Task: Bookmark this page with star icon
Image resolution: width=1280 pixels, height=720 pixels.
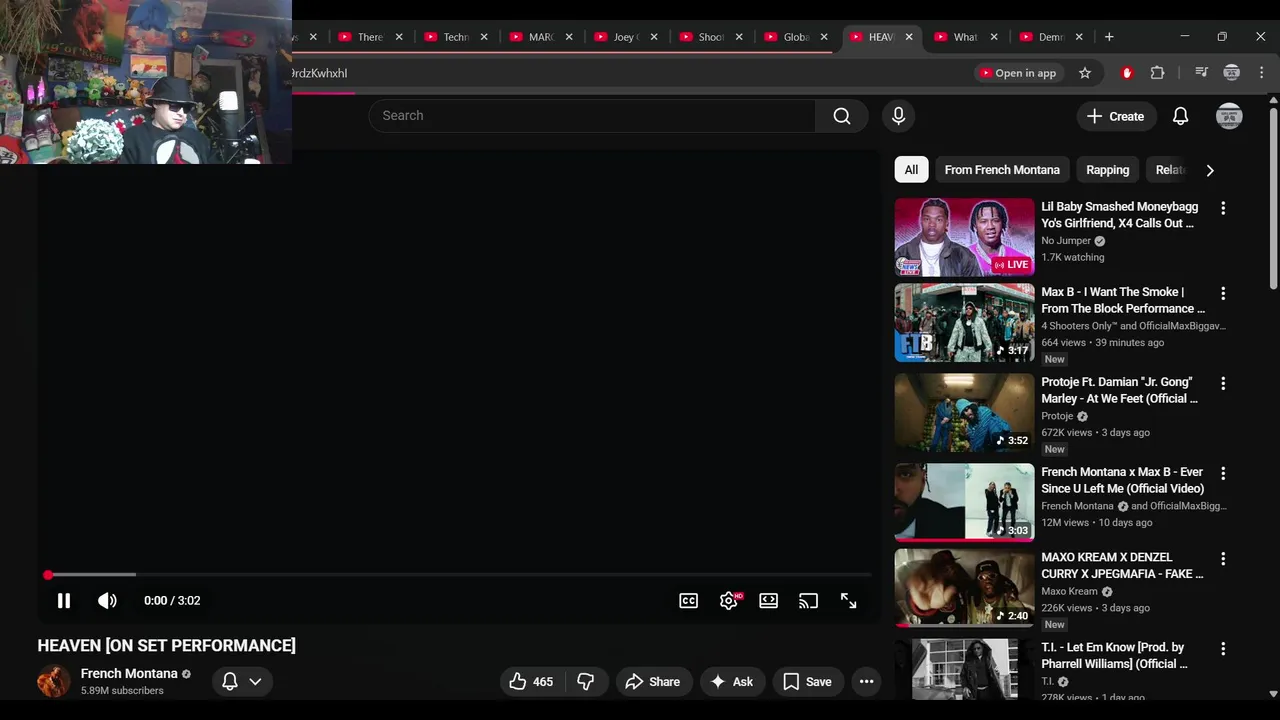Action: (1085, 73)
